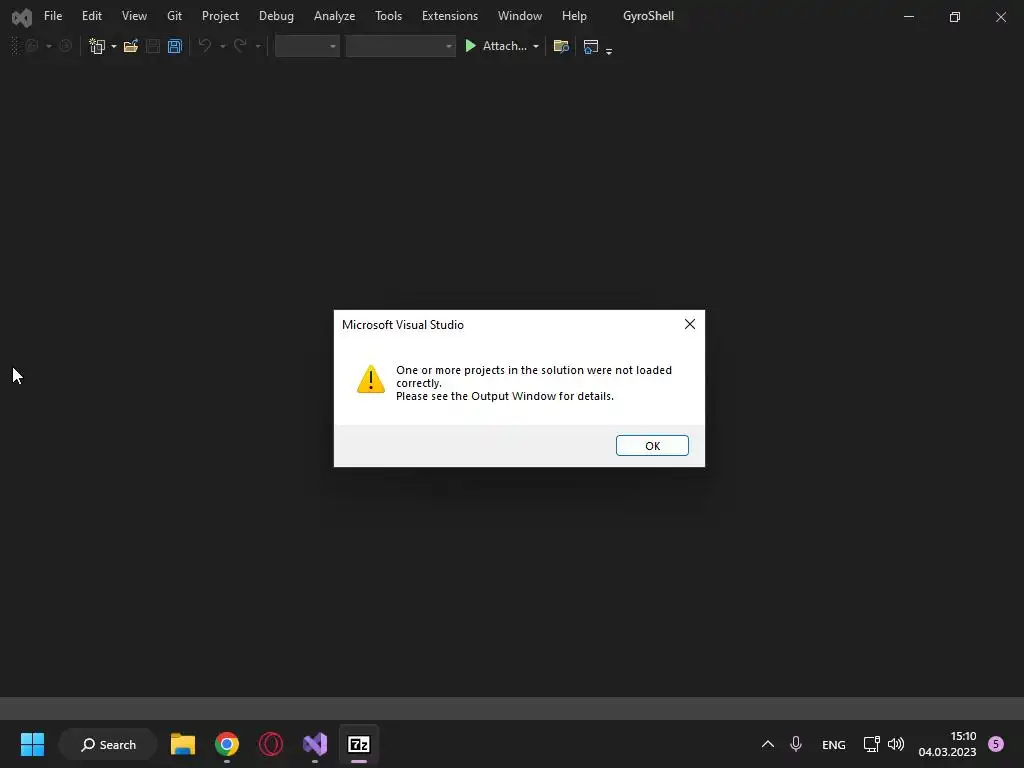Open the toolbar options overflow arrow
This screenshot has width=1024, height=768.
[609, 50]
